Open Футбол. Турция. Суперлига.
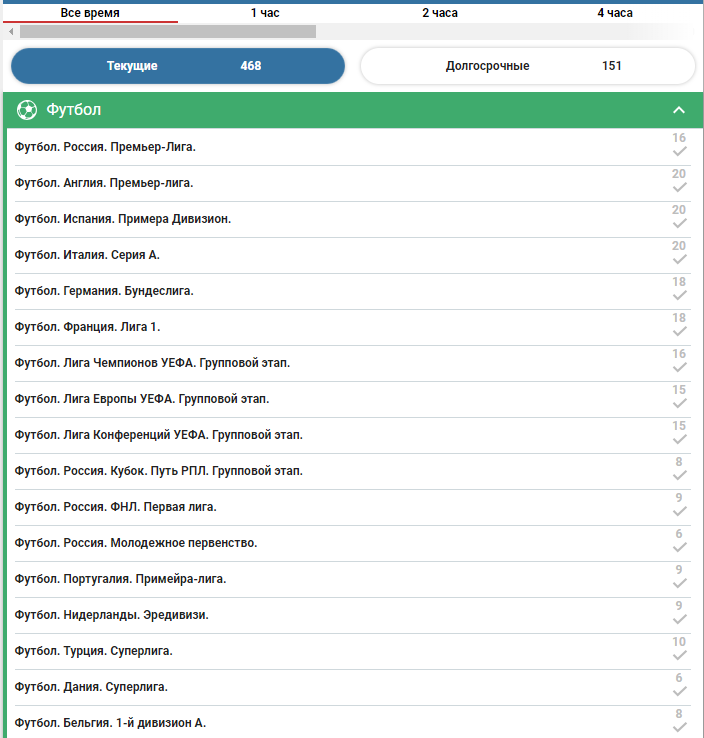The image size is (704, 738). (94, 651)
